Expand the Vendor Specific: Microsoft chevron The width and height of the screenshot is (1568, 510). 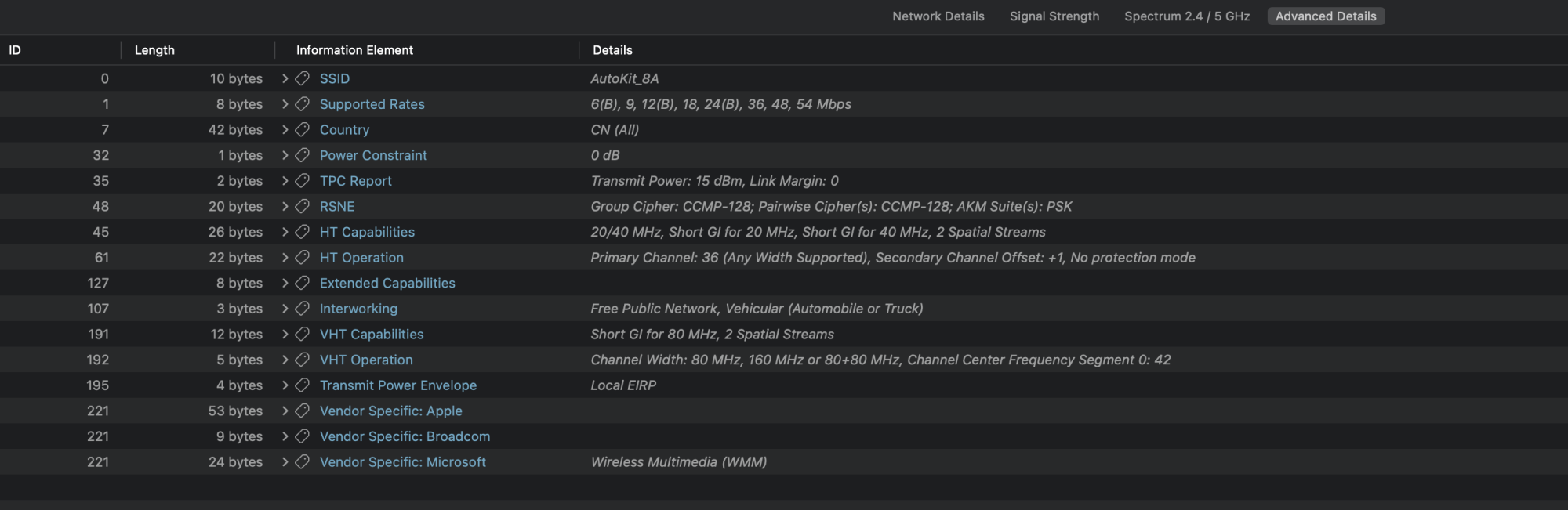285,462
